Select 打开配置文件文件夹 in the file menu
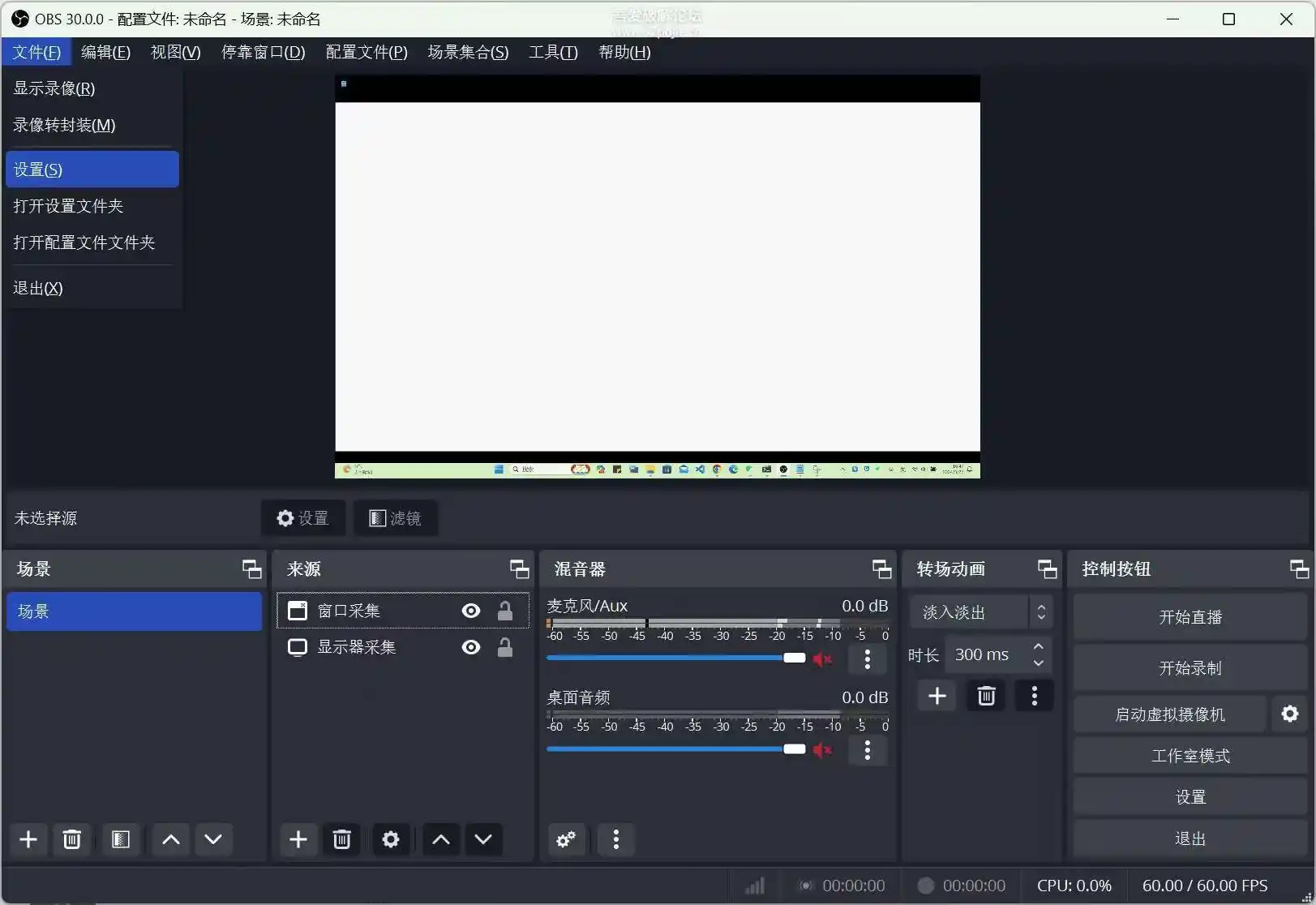1316x905 pixels. tap(84, 242)
